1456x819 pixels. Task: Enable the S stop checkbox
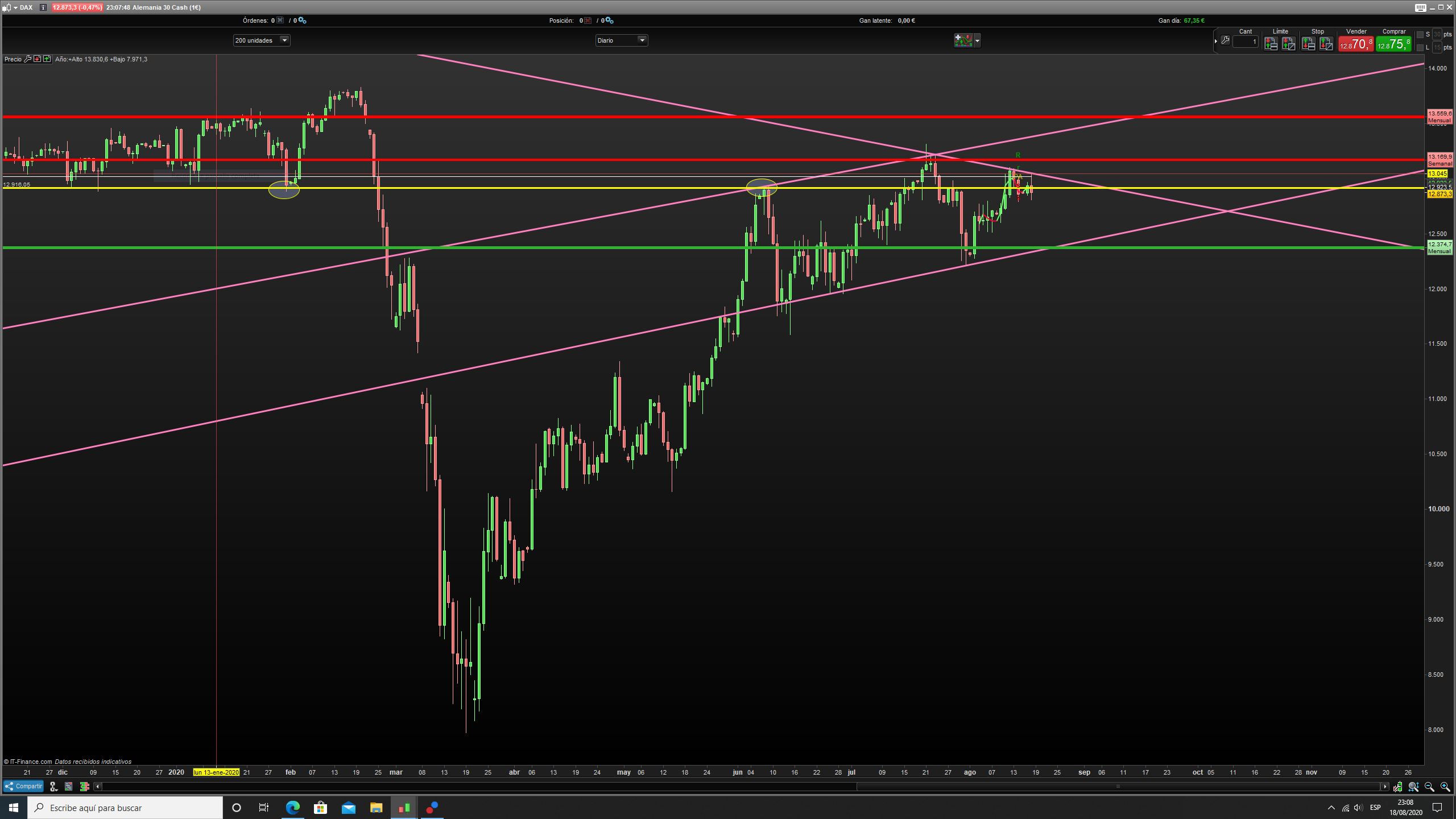(x=1420, y=35)
